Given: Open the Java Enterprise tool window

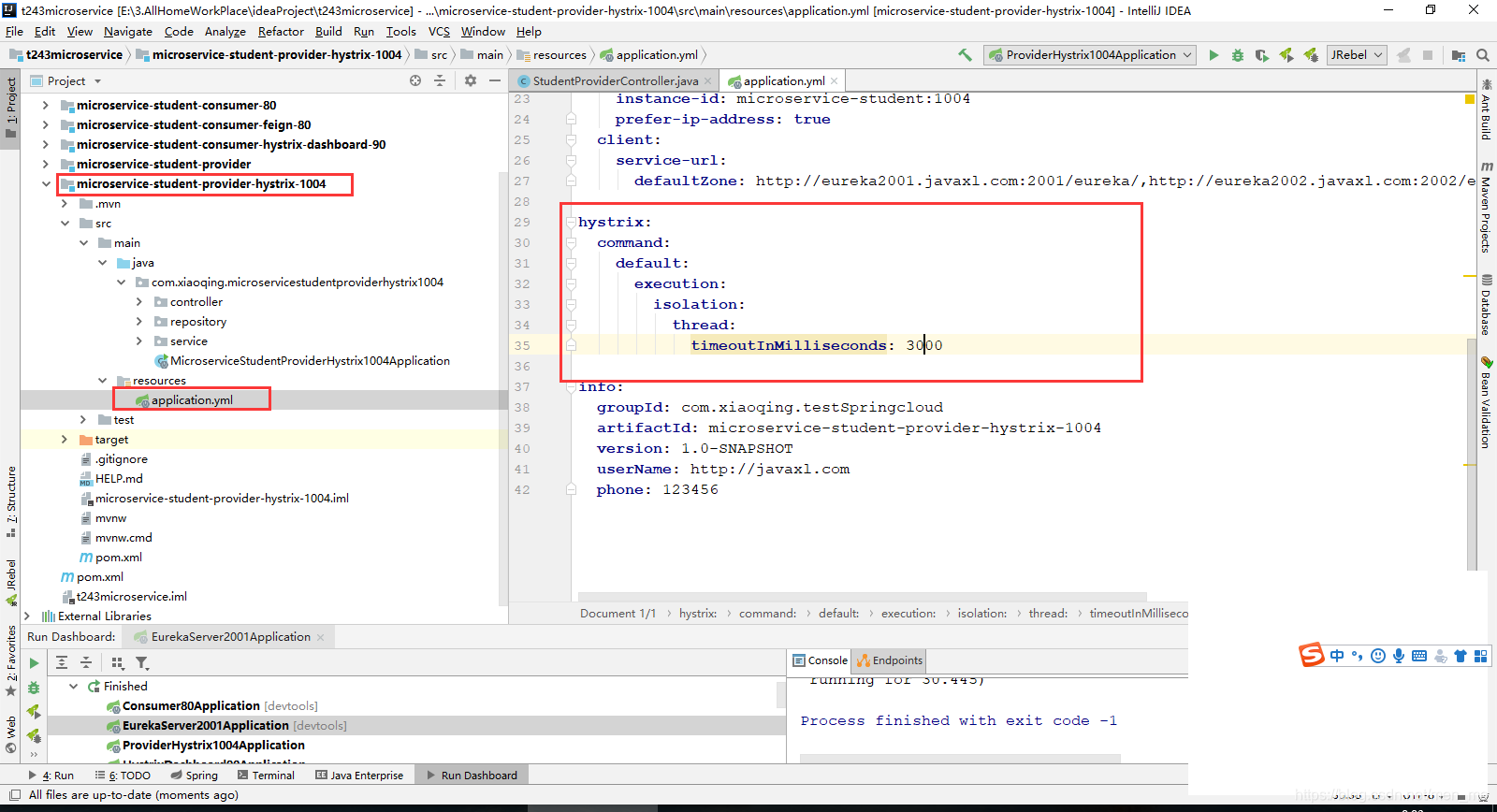Looking at the screenshot, I should click(x=359, y=776).
